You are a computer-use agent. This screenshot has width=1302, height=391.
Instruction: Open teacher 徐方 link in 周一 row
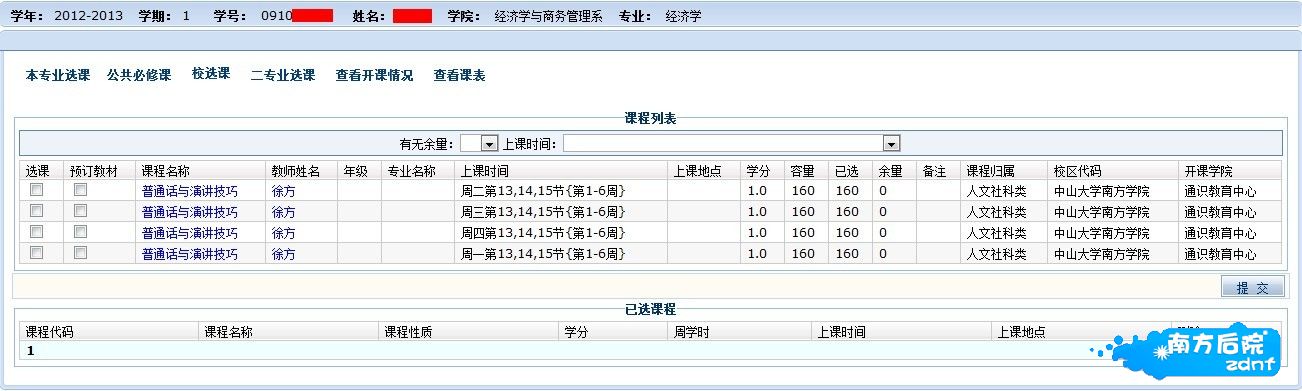(284, 254)
